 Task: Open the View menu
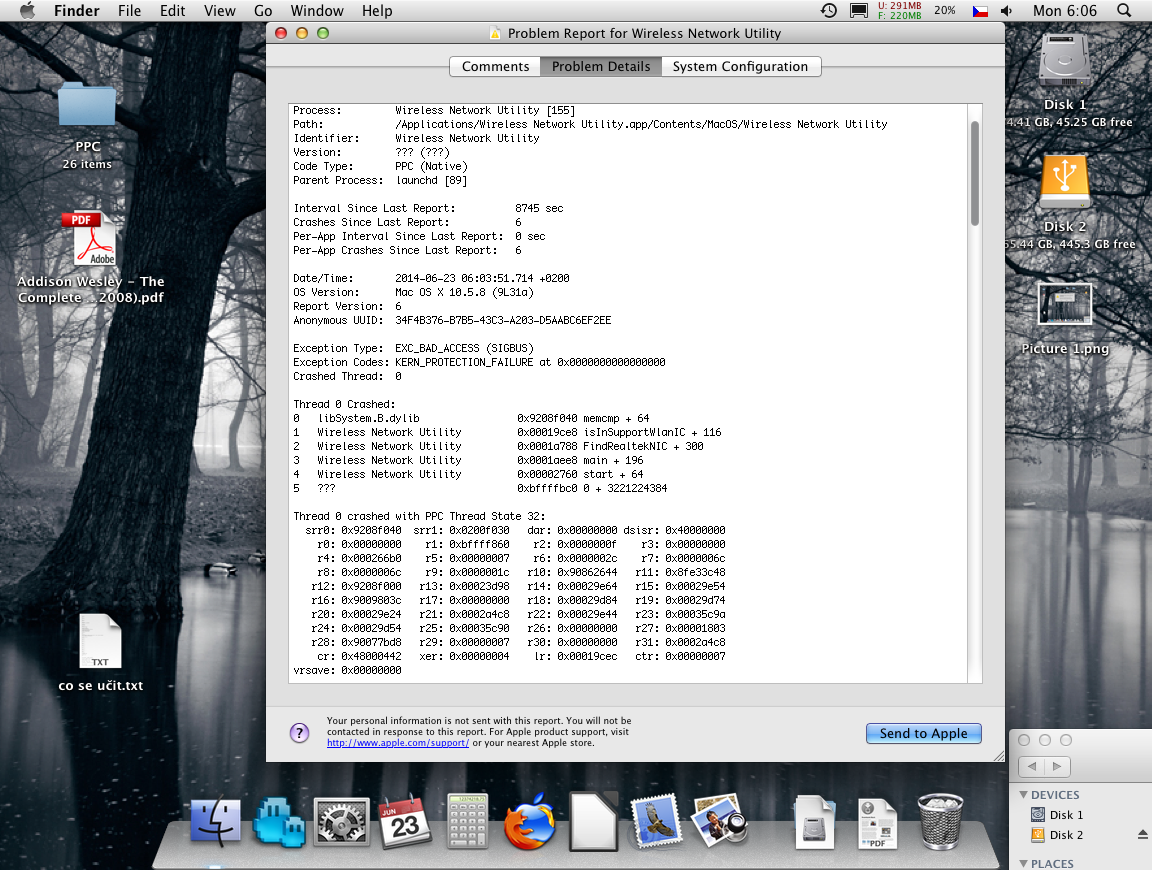pyautogui.click(x=220, y=10)
